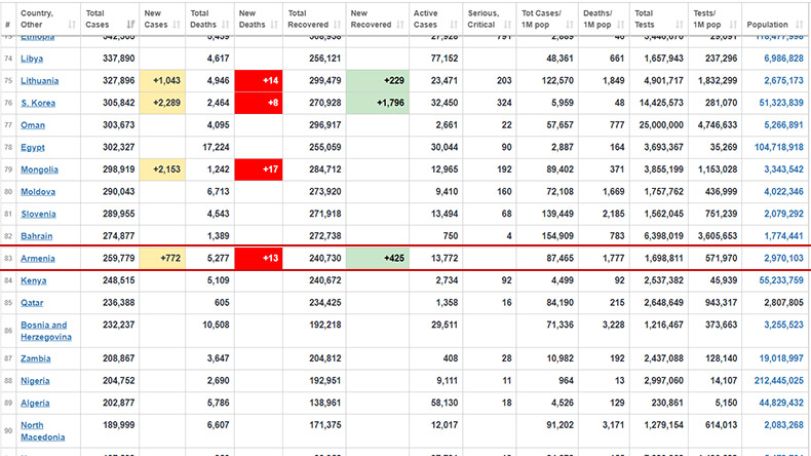Click Libya population link 6,986,828

pyautogui.click(x=784, y=58)
